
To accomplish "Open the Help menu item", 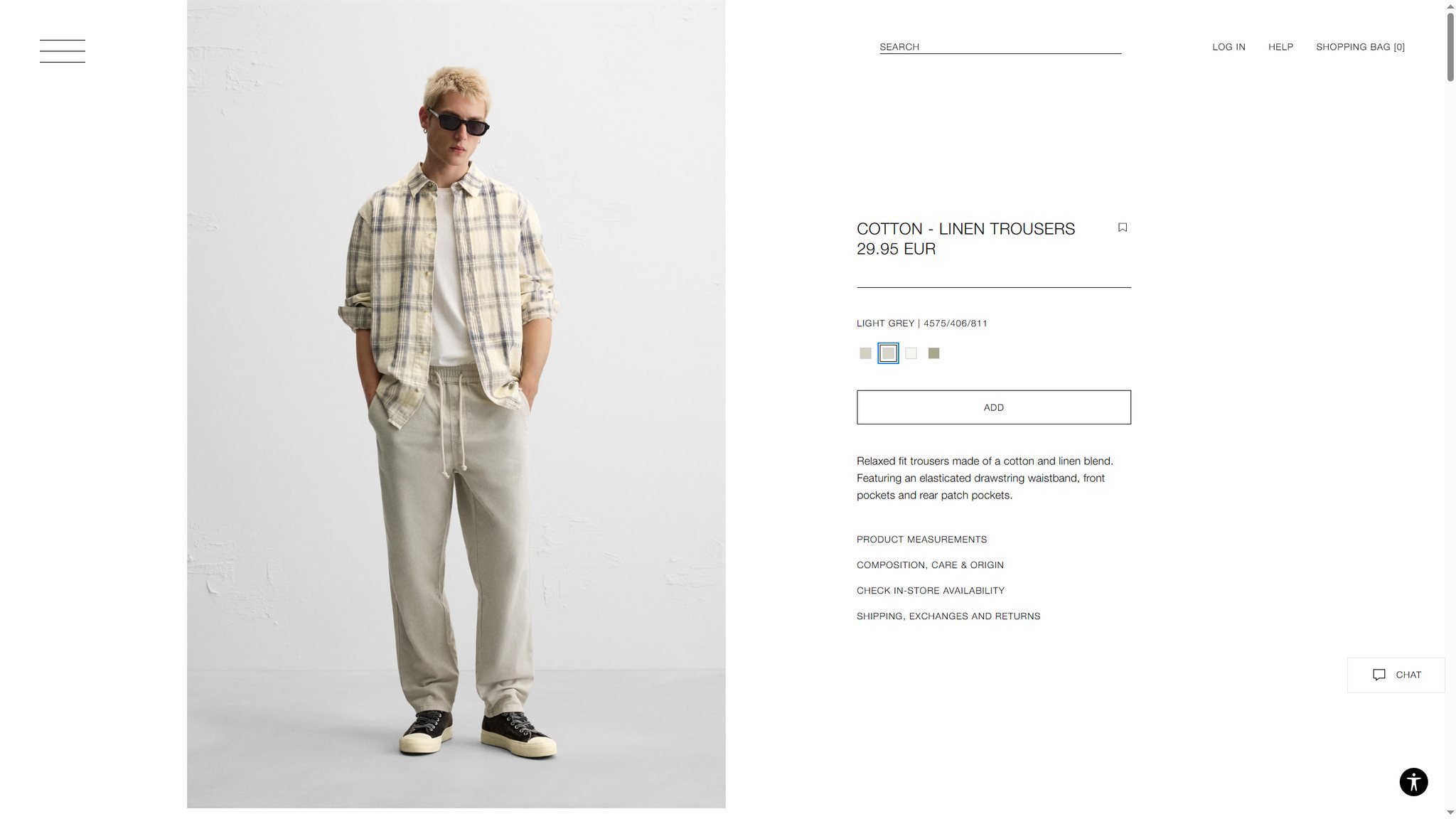I will point(1280,47).
